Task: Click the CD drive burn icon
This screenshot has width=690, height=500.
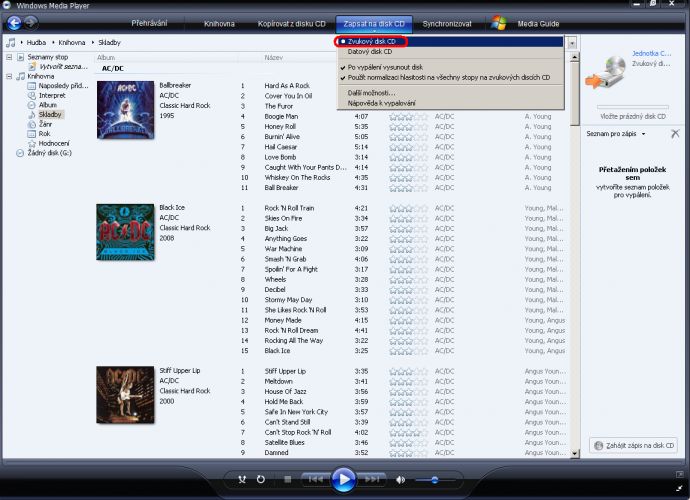Action: 607,72
